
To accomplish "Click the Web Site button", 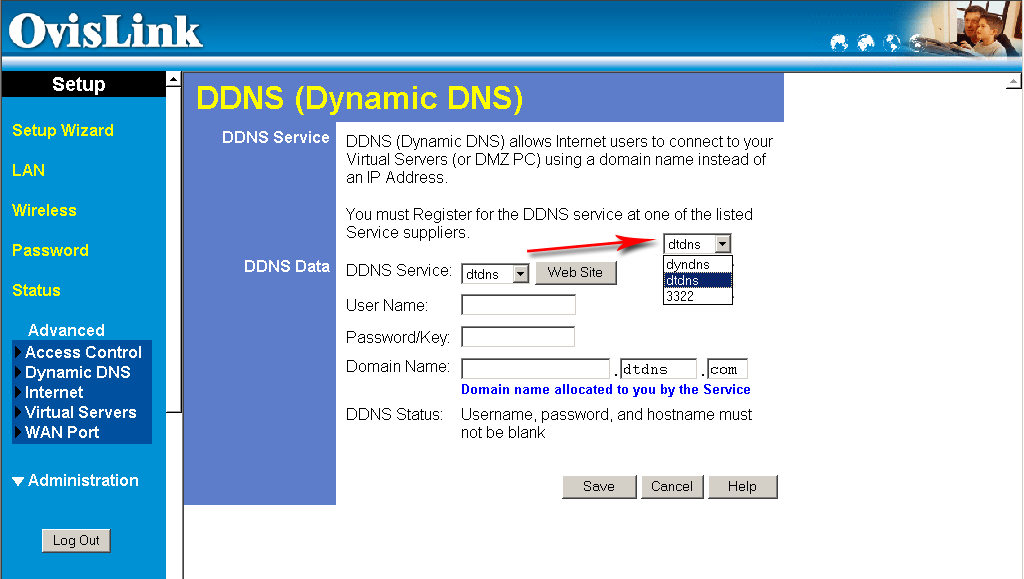I will tap(575, 272).
